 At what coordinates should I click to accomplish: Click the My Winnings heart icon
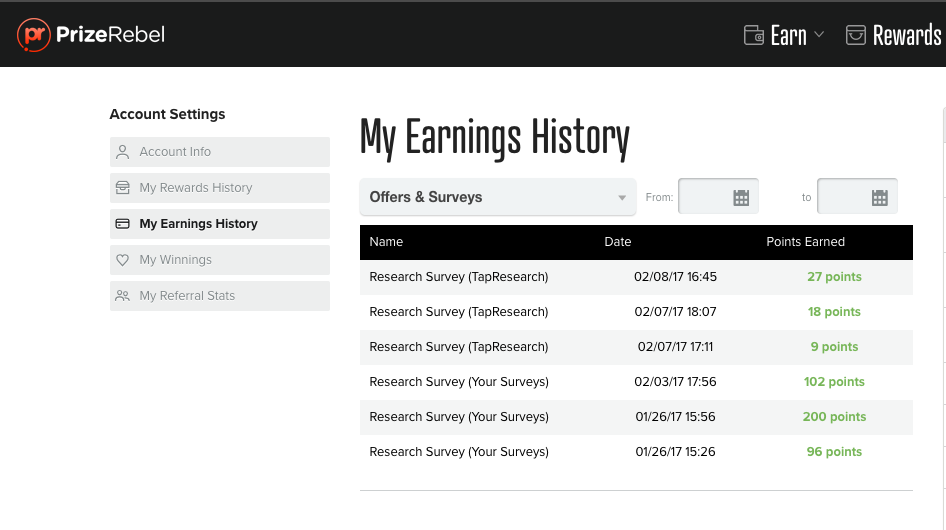pyautogui.click(x=122, y=260)
